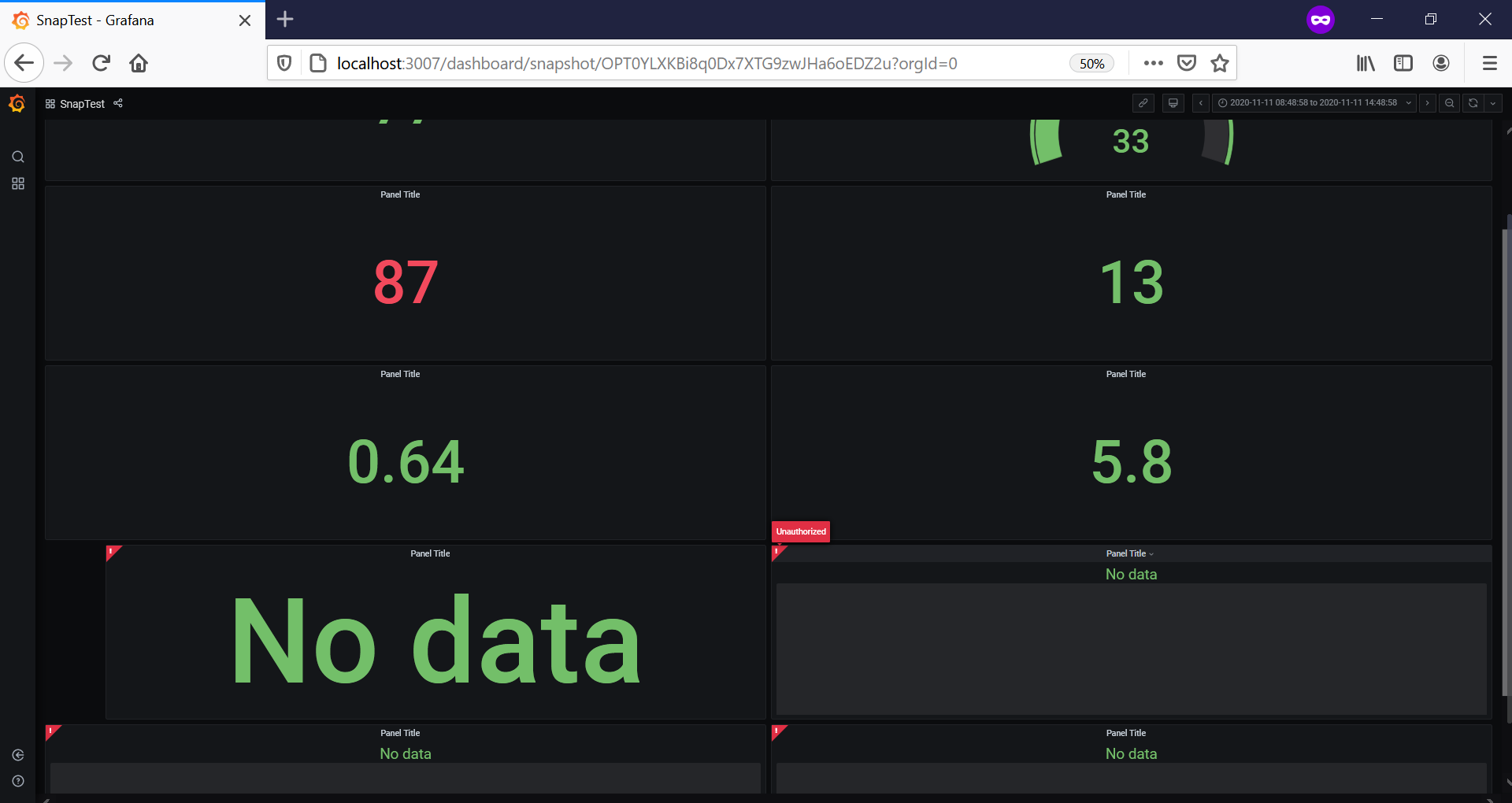The image size is (1512, 803).
Task: Open the Panel Title dropdown menu
Action: coord(1153,553)
